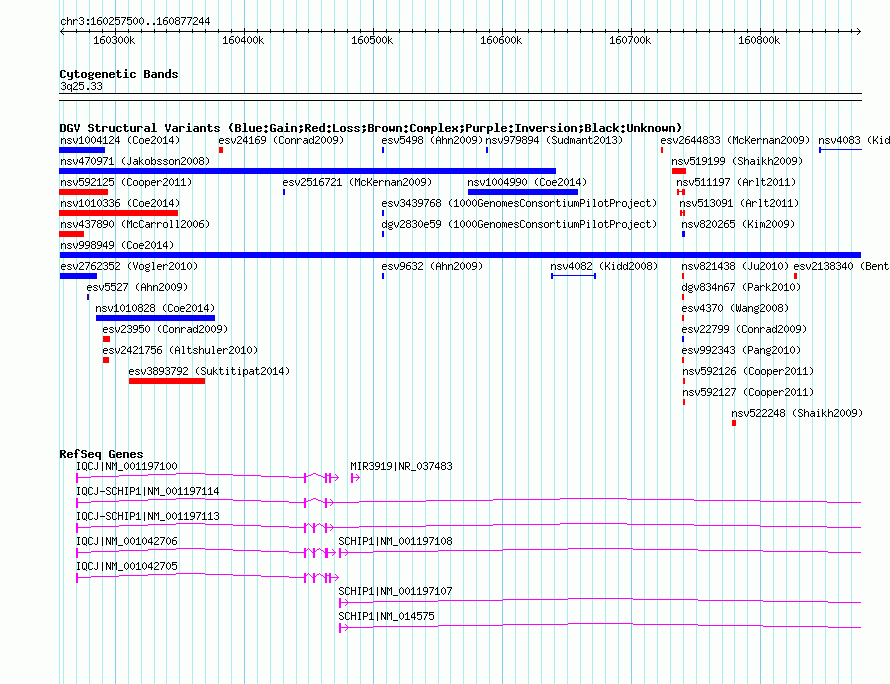
Task: Click the nsv519199 (Shaikh2009) red bar
Action: 679,171
